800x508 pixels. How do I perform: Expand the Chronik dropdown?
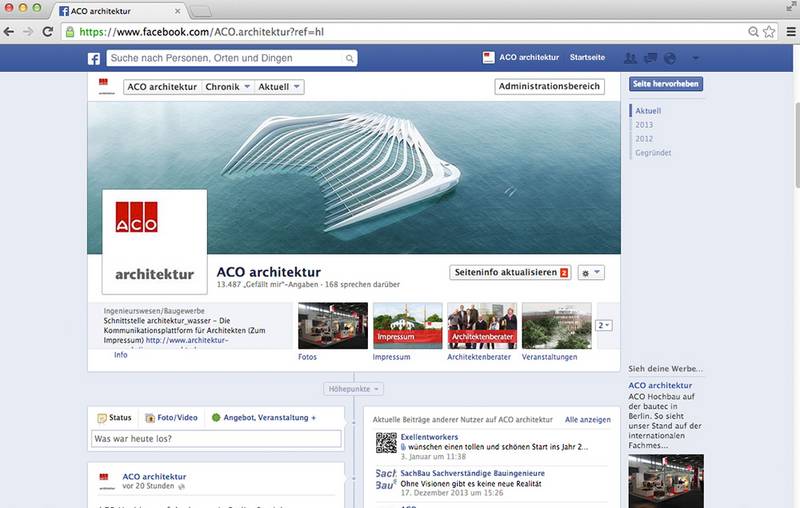[x=228, y=87]
